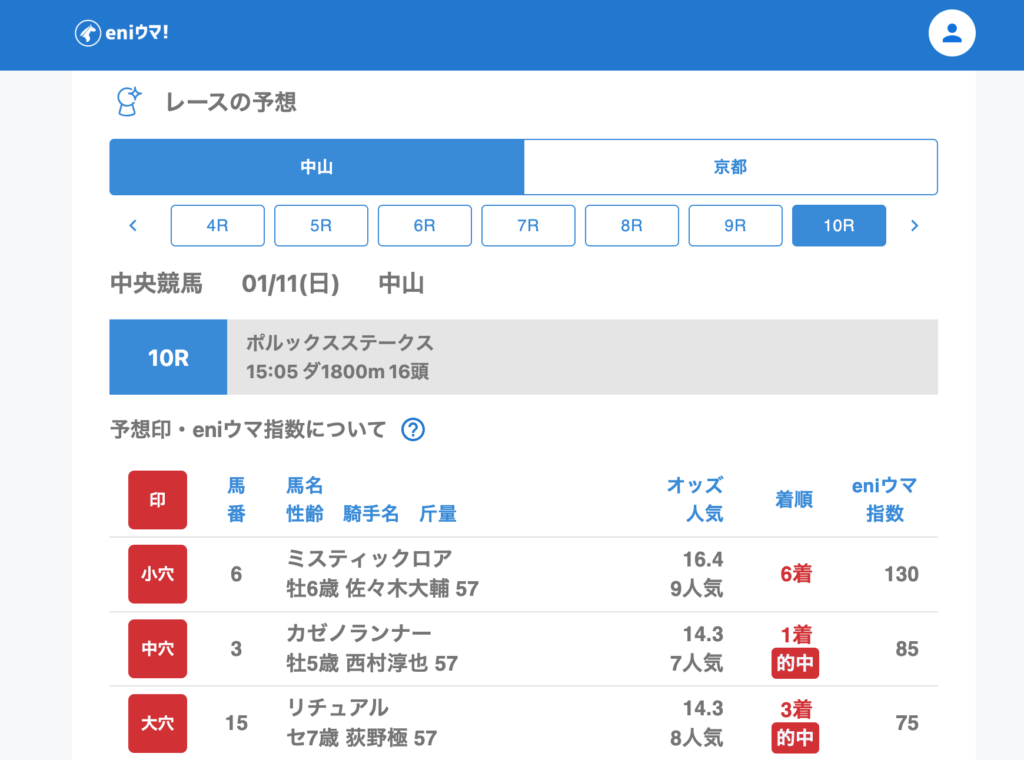This screenshot has height=760, width=1024.
Task: Select the 5R race button
Action: click(321, 226)
